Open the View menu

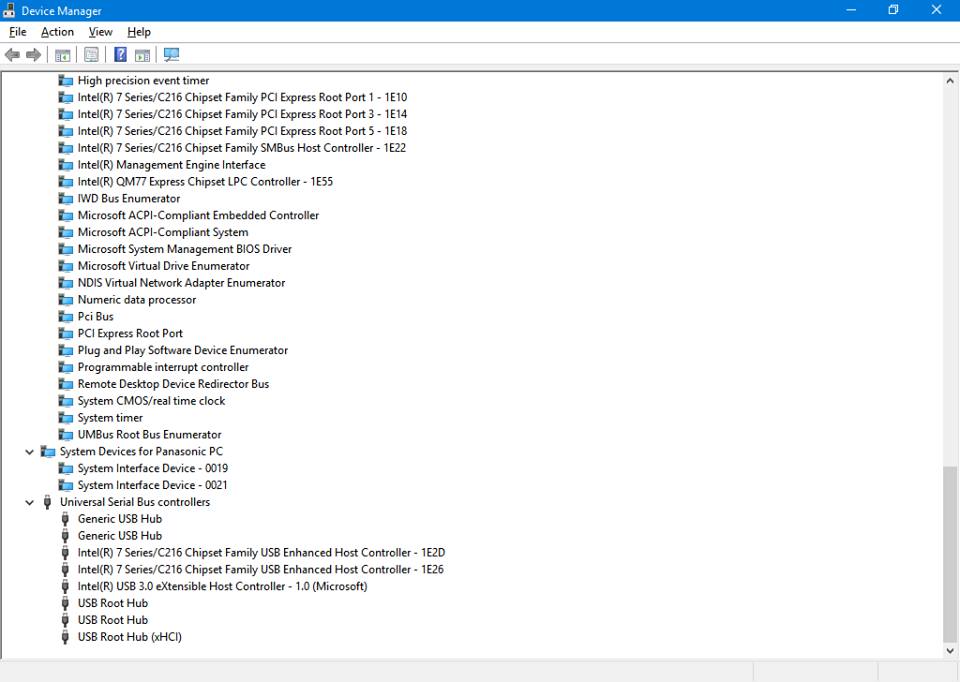(100, 32)
